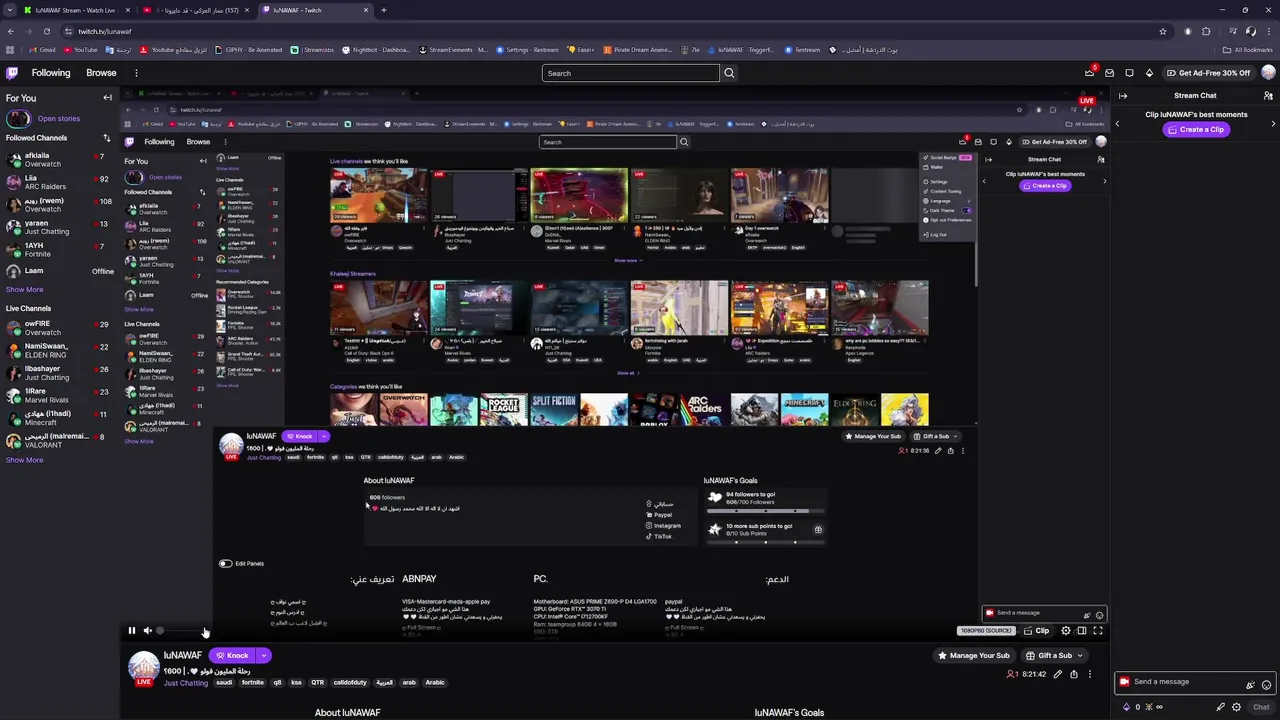Click Manage Your Sub button
This screenshot has width=1280, height=720.
(x=973, y=655)
